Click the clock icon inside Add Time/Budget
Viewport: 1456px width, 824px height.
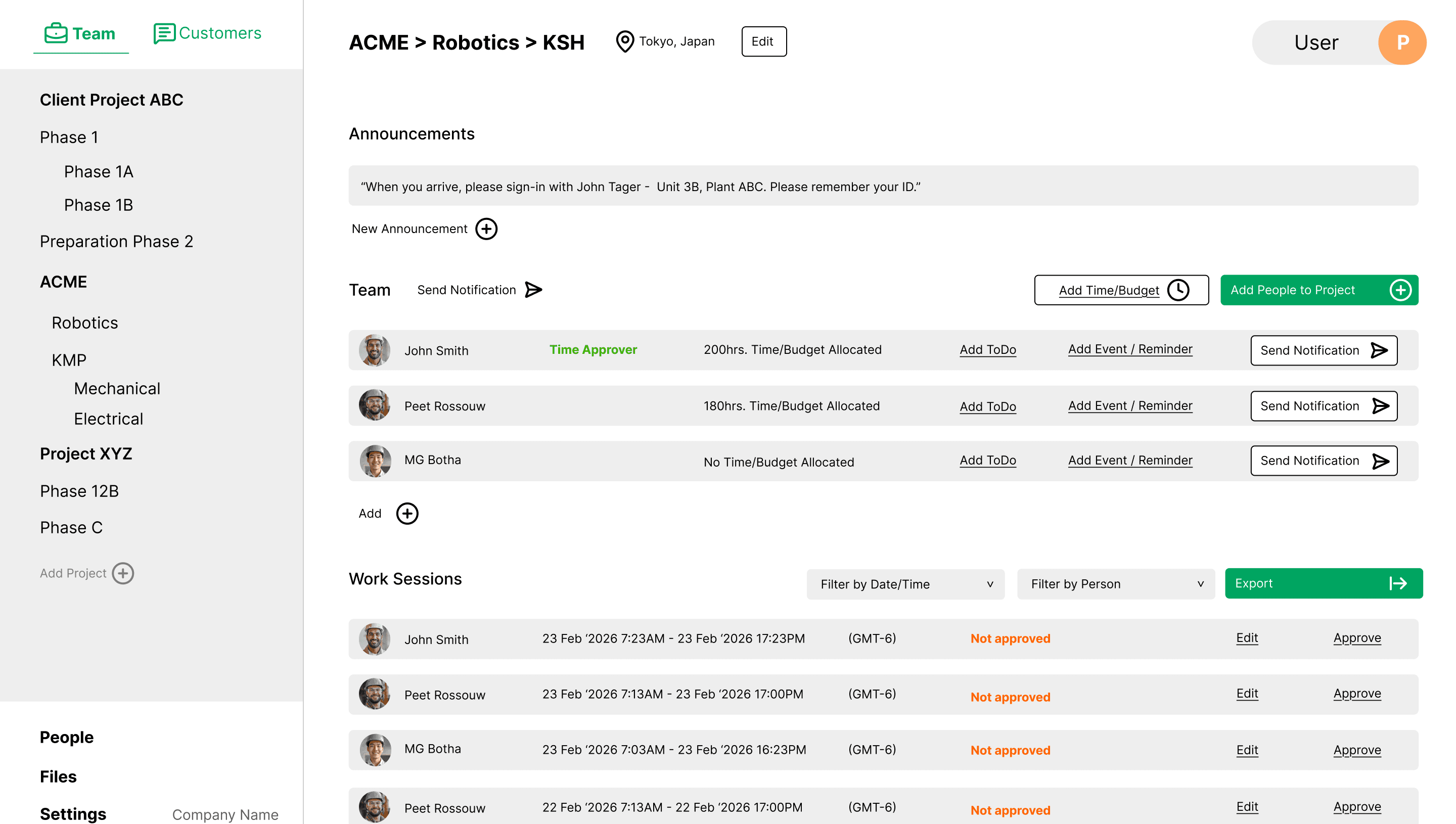[x=1179, y=290]
